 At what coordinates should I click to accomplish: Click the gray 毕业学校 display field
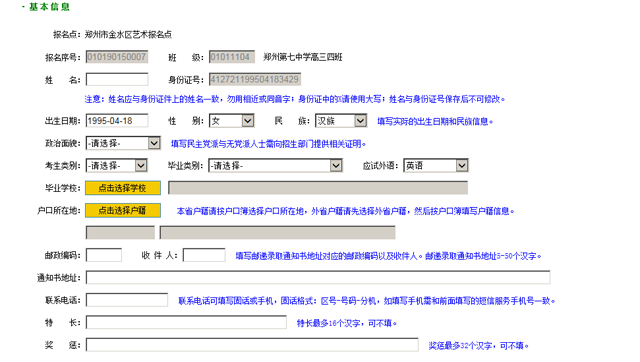318,188
